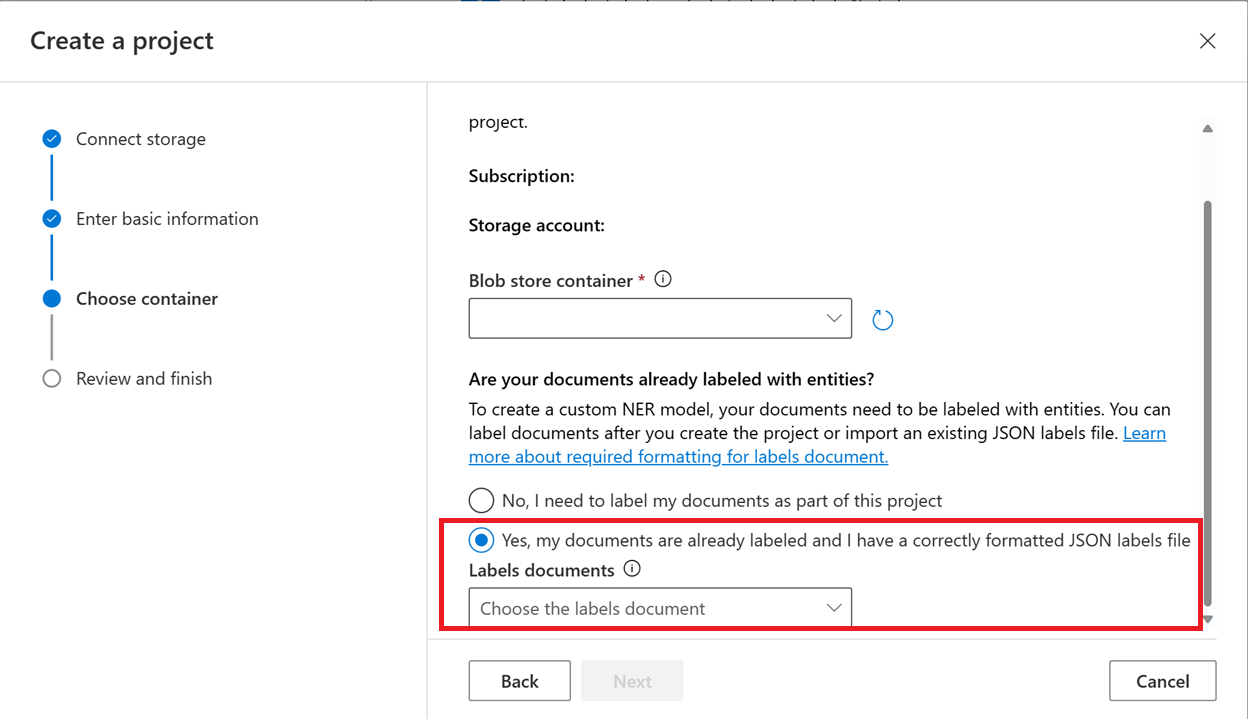Open the Blob store container dropdown

pyautogui.click(x=660, y=318)
